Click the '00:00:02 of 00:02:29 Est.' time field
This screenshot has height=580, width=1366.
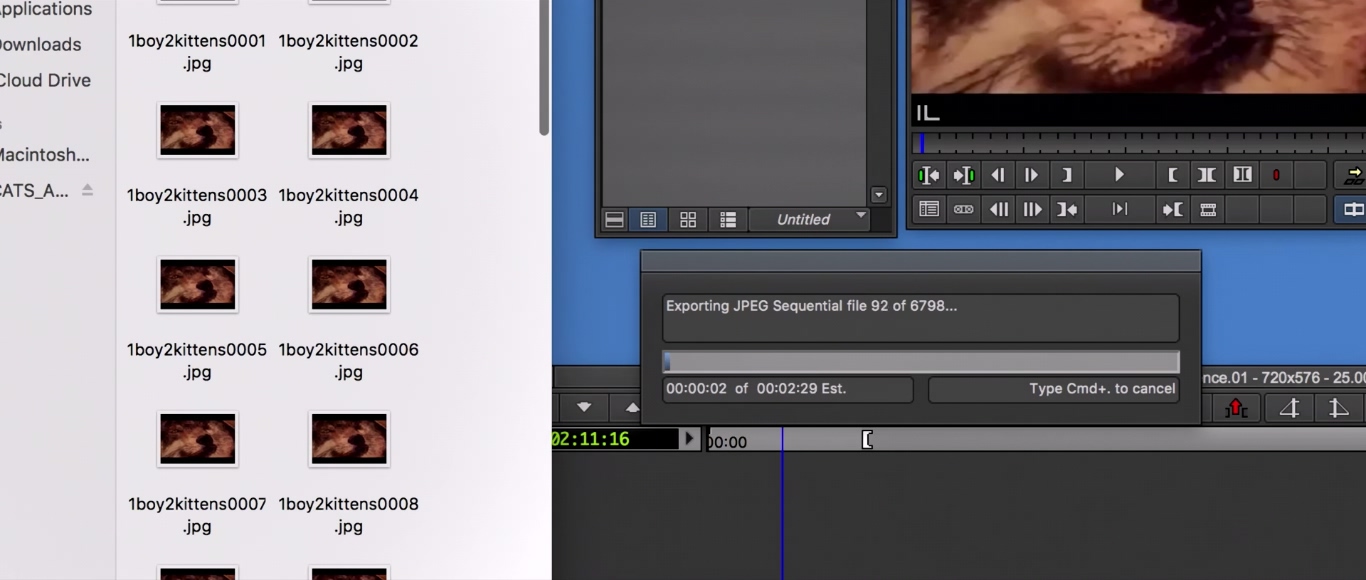[x=787, y=389]
